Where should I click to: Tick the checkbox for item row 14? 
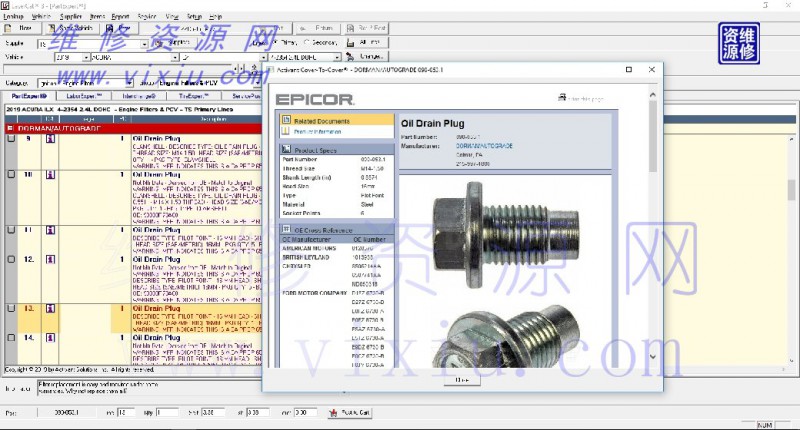click(x=11, y=337)
